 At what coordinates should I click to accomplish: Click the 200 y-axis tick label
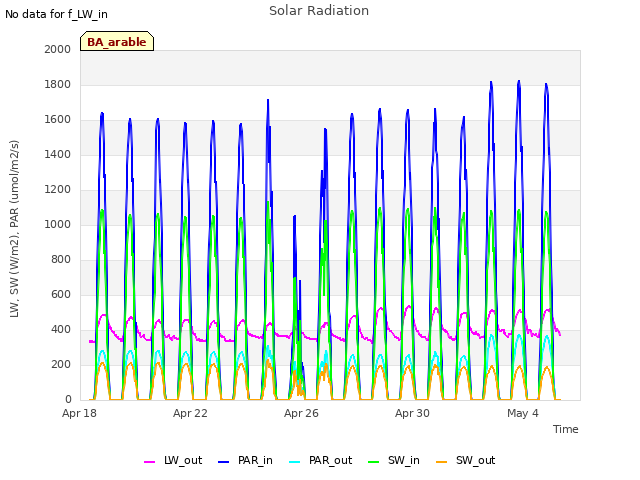[x=61, y=364]
